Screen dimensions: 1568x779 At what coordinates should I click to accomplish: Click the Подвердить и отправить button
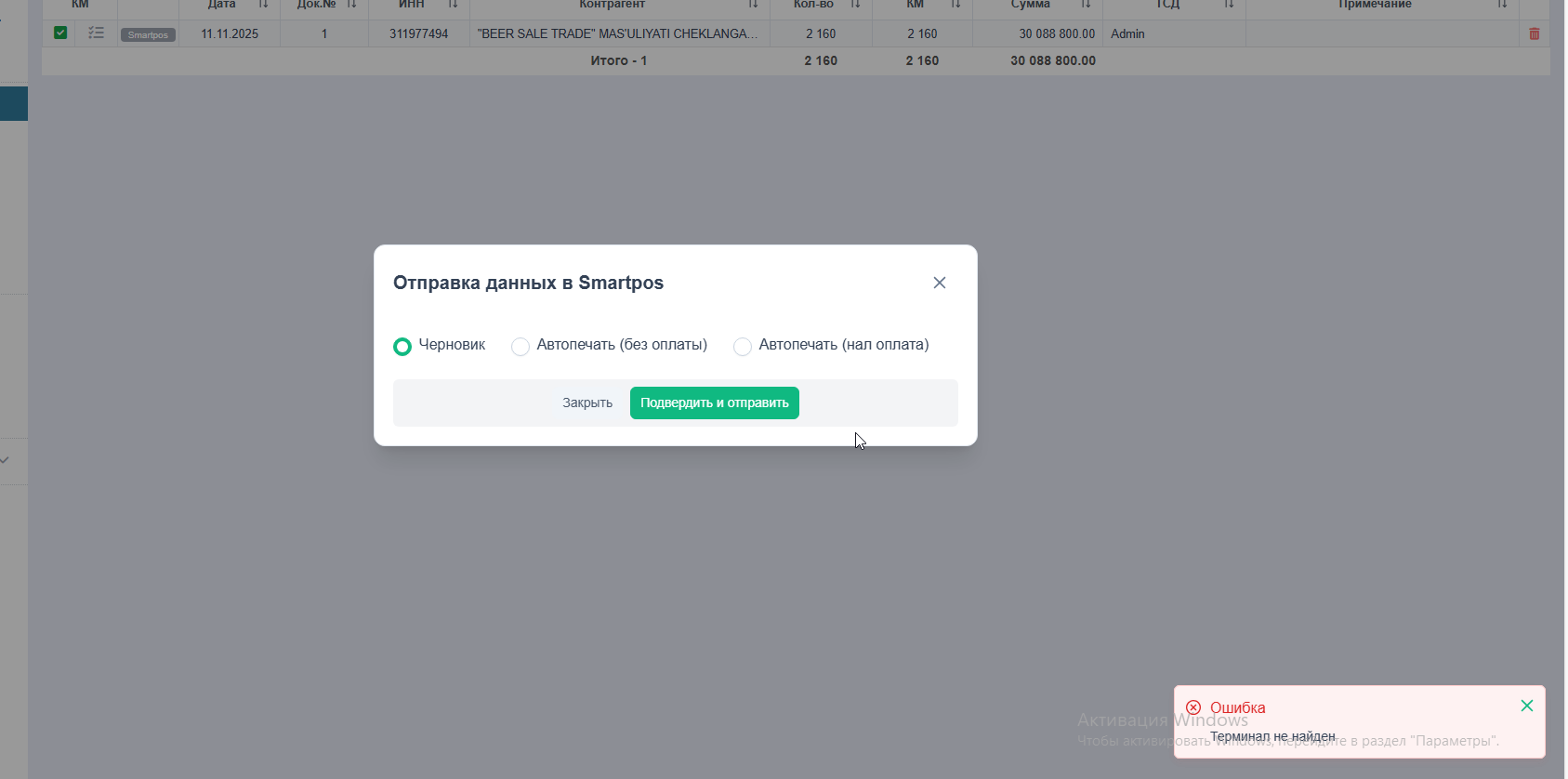(x=715, y=403)
